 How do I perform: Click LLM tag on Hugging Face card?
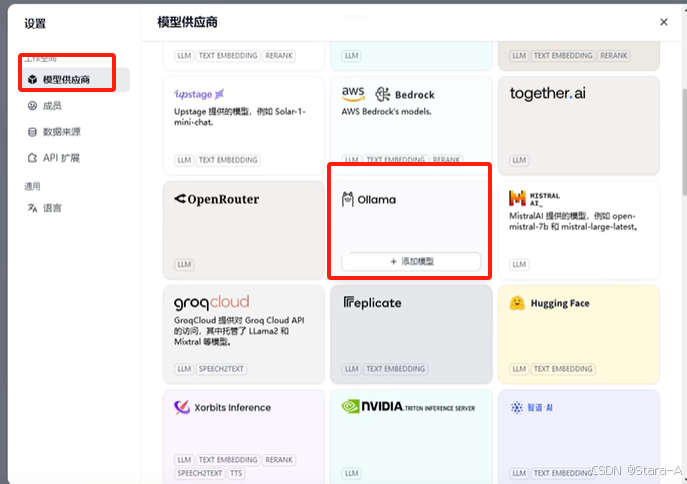coord(519,369)
